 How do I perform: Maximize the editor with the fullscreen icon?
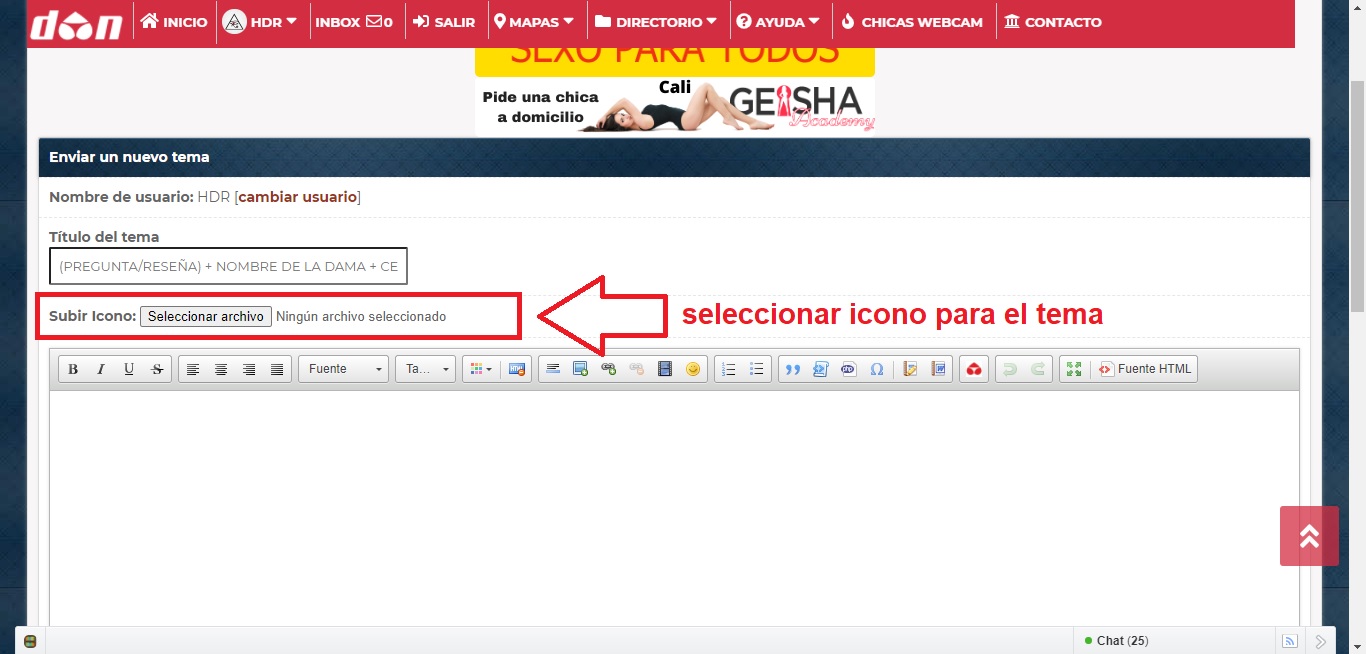click(x=1074, y=369)
